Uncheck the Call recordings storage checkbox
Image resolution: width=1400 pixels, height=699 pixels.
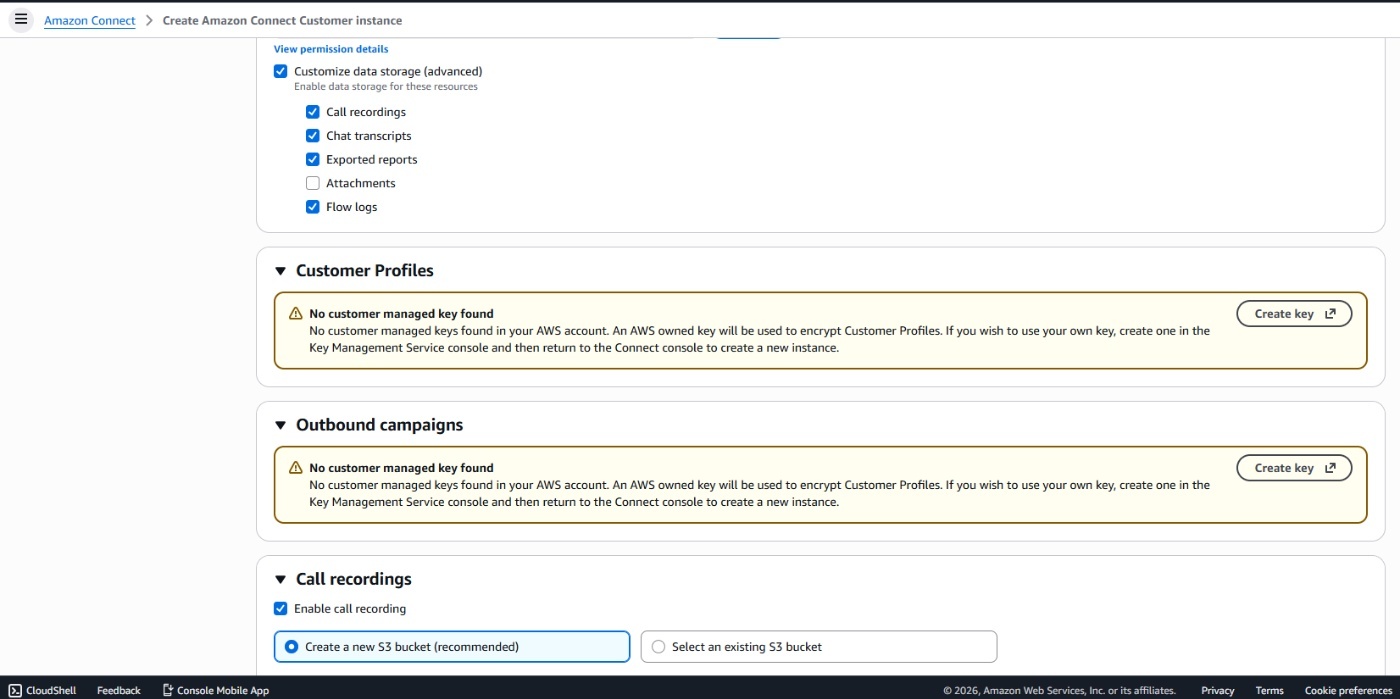coord(313,112)
